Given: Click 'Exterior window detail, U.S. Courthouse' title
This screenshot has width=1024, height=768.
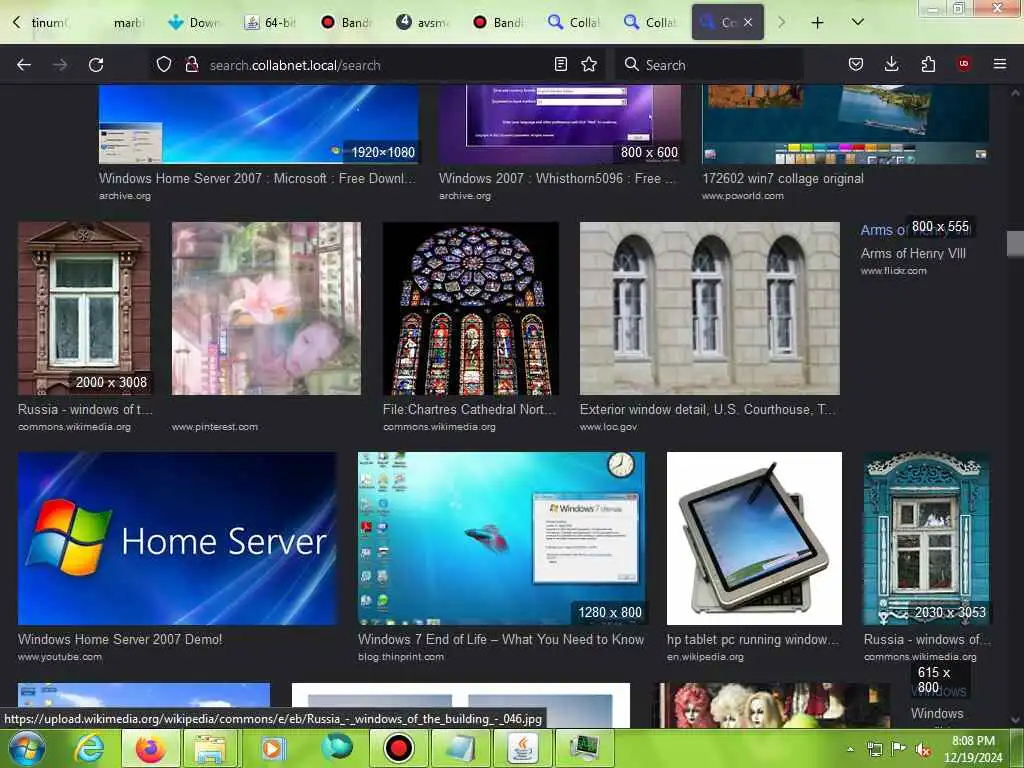Looking at the screenshot, I should pos(707,409).
